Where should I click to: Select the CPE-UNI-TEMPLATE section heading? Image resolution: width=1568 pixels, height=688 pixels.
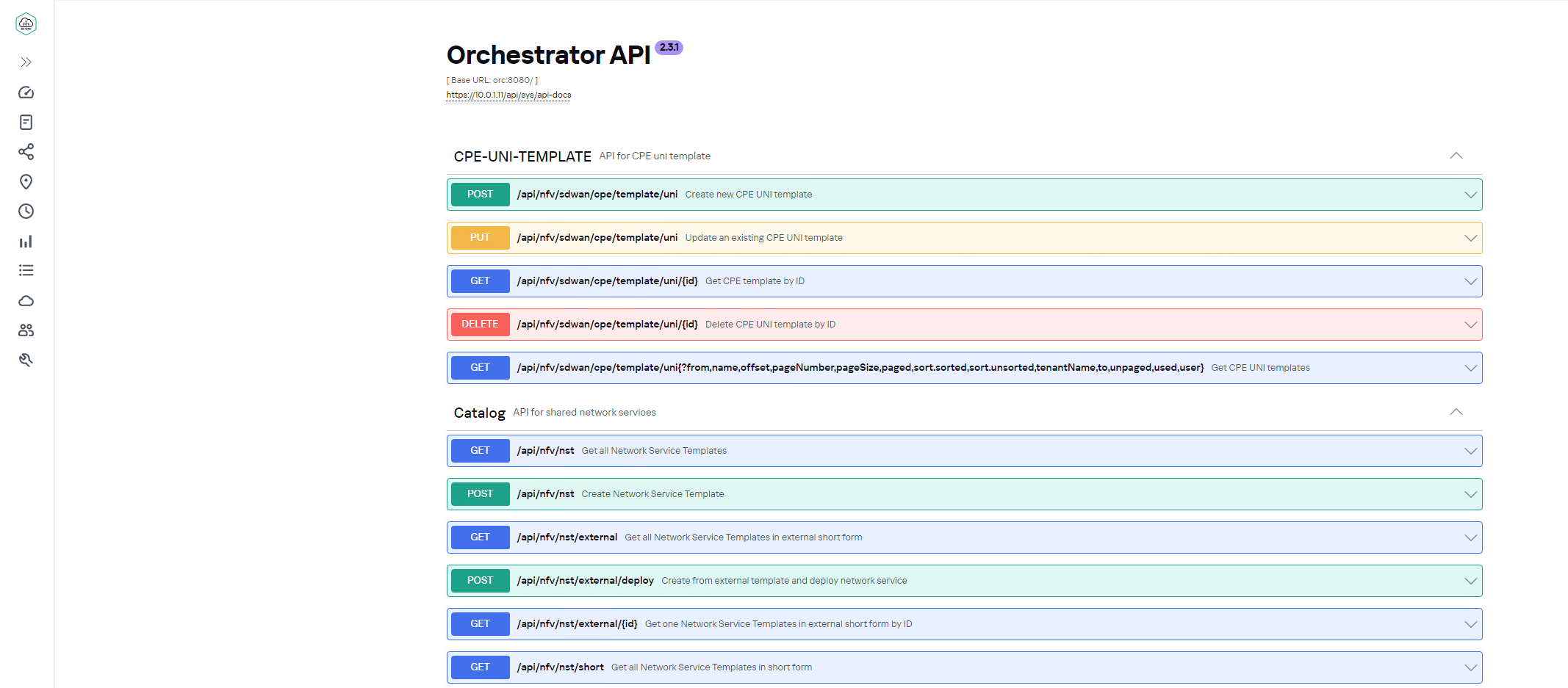[522, 156]
